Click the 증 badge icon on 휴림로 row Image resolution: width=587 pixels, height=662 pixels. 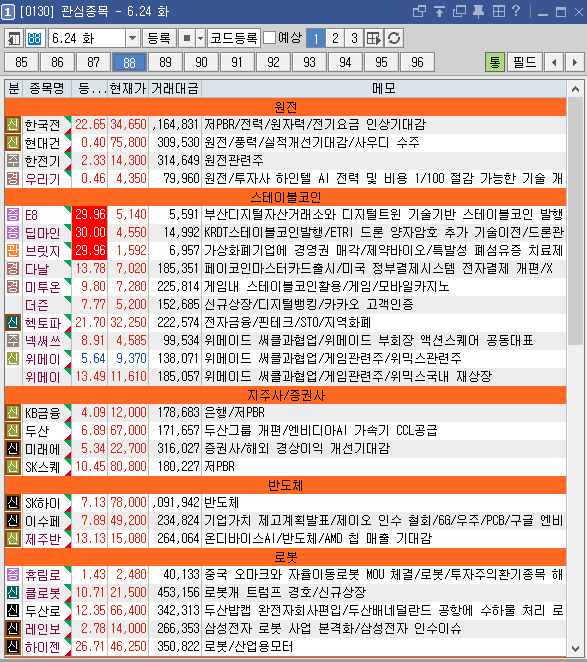pyautogui.click(x=13, y=575)
